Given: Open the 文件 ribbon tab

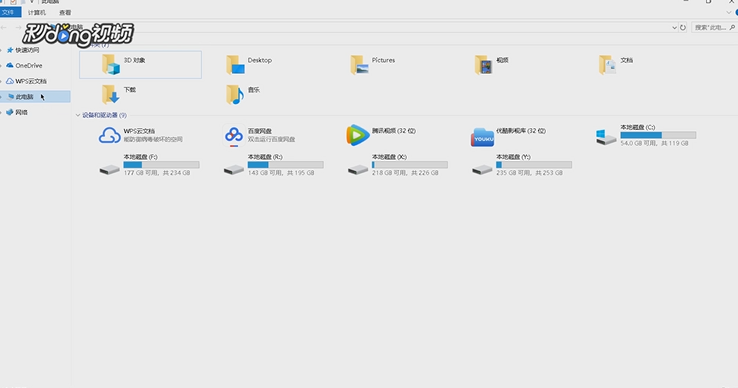Looking at the screenshot, I should [10, 12].
